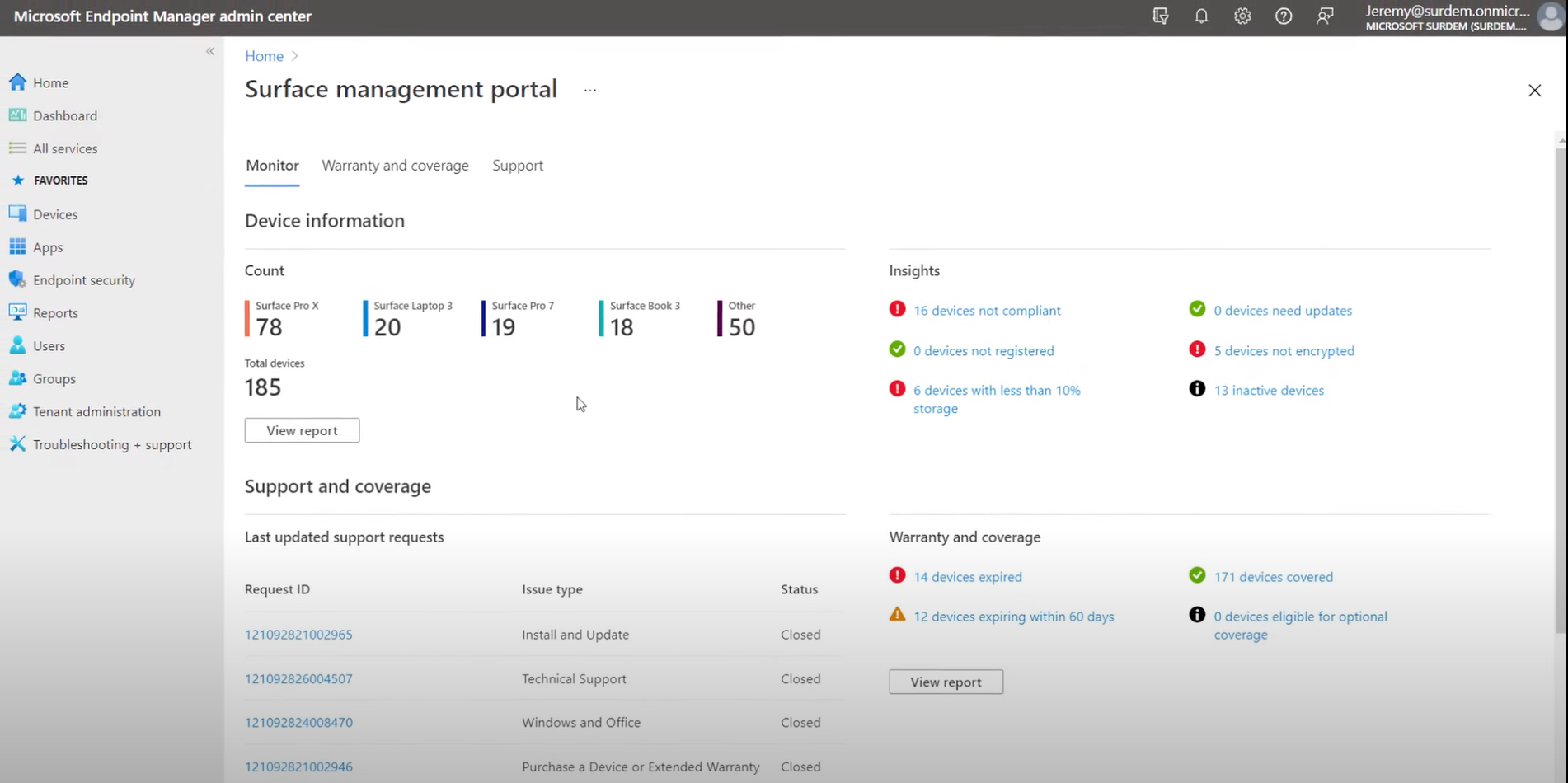Switch to Warranty and coverage tab
This screenshot has height=783, width=1568.
395,166
